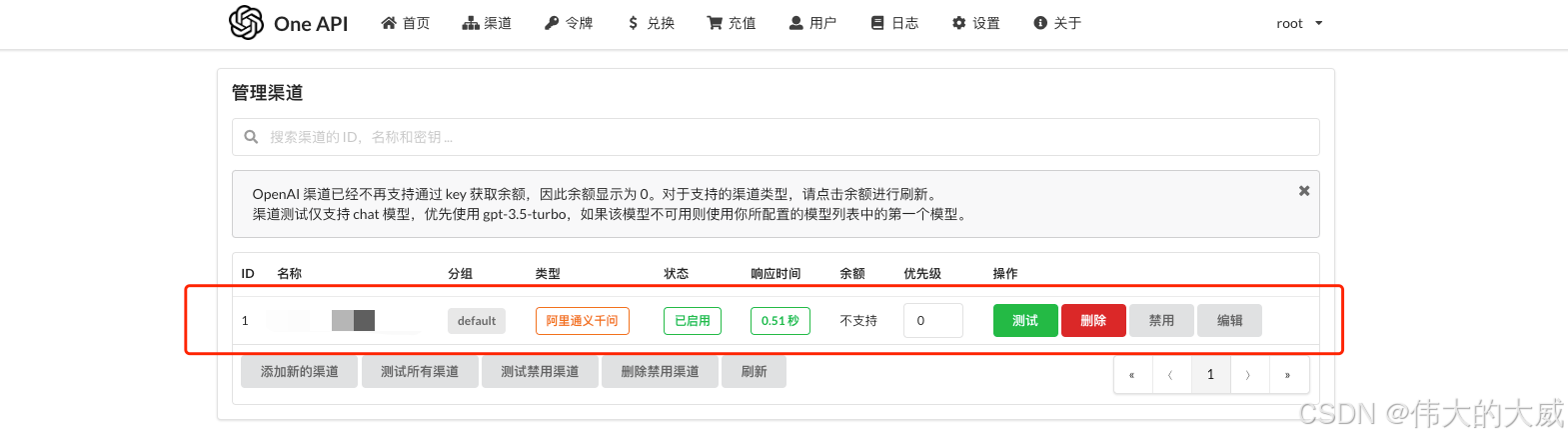Delete channel 1 with 删除 button
Screen dimensions: 1568x441
coord(1093,321)
